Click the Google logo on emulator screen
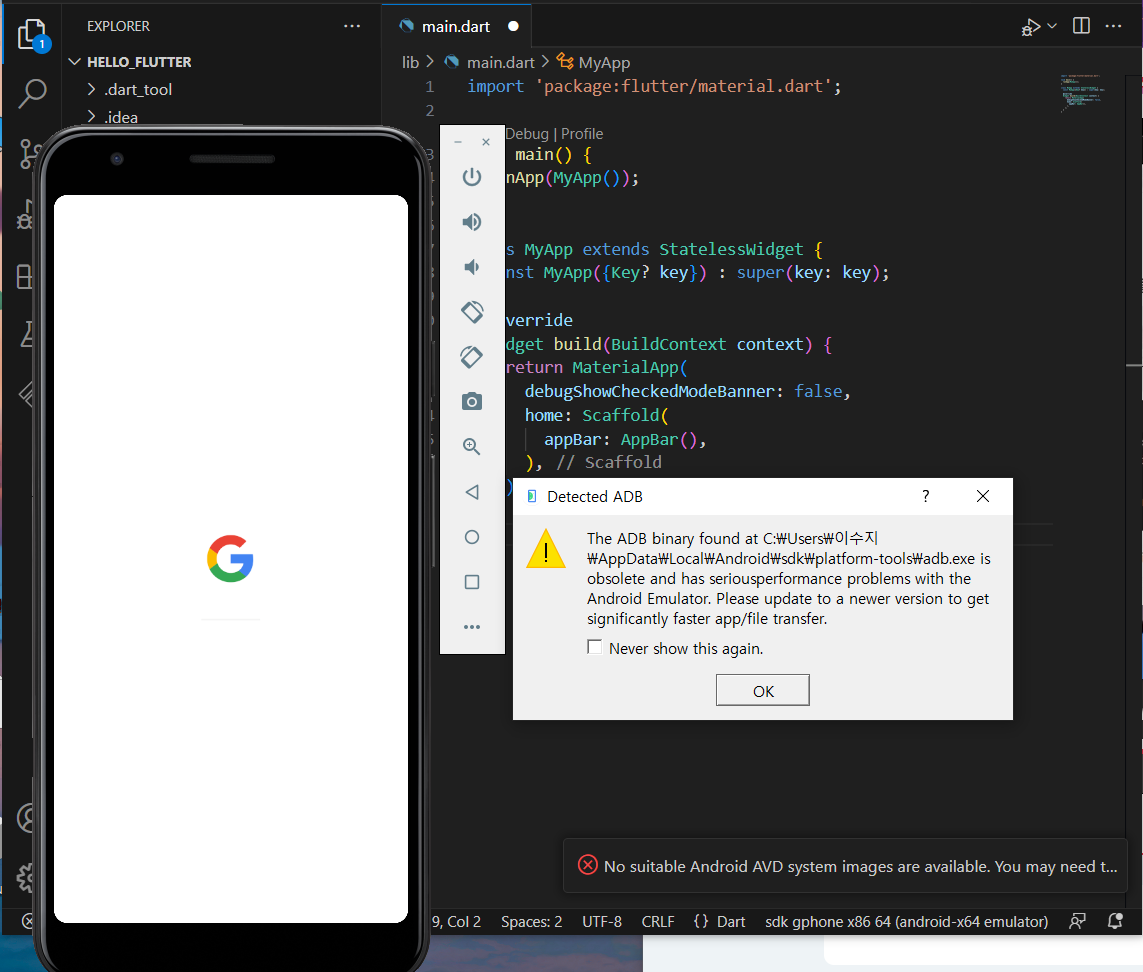 tap(230, 559)
